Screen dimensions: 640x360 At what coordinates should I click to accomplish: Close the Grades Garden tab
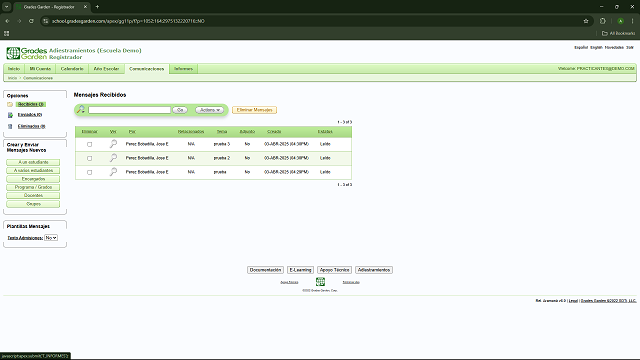point(85,7)
